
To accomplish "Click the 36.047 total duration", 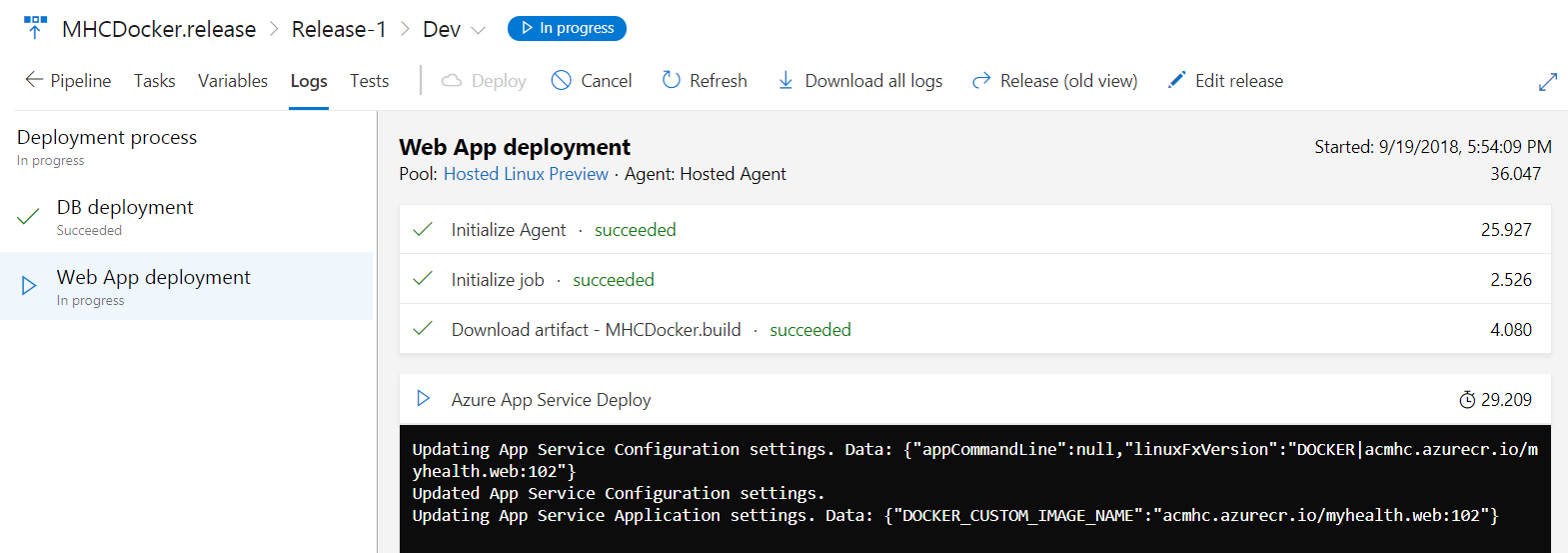I will coord(1516,174).
